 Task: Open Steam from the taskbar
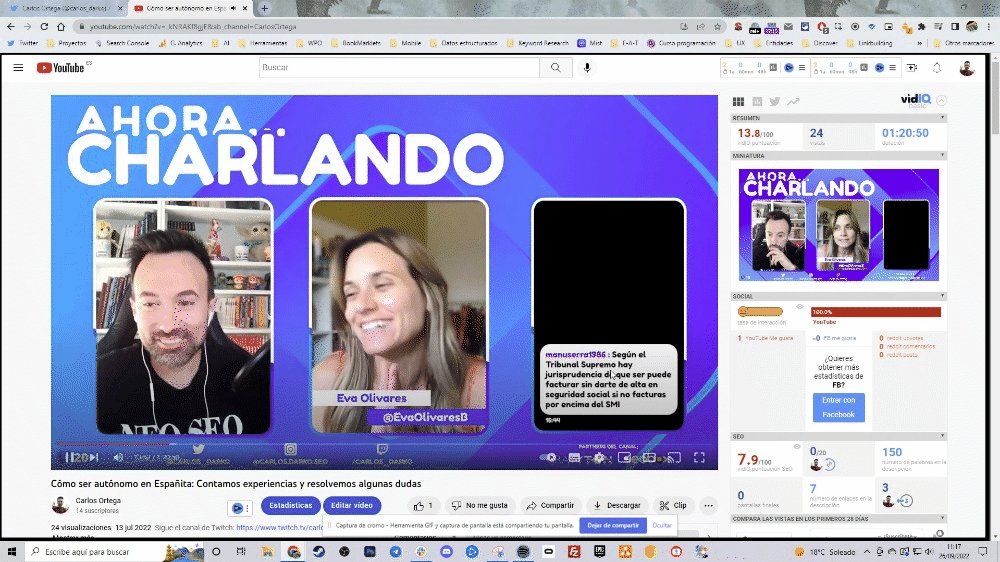click(319, 552)
